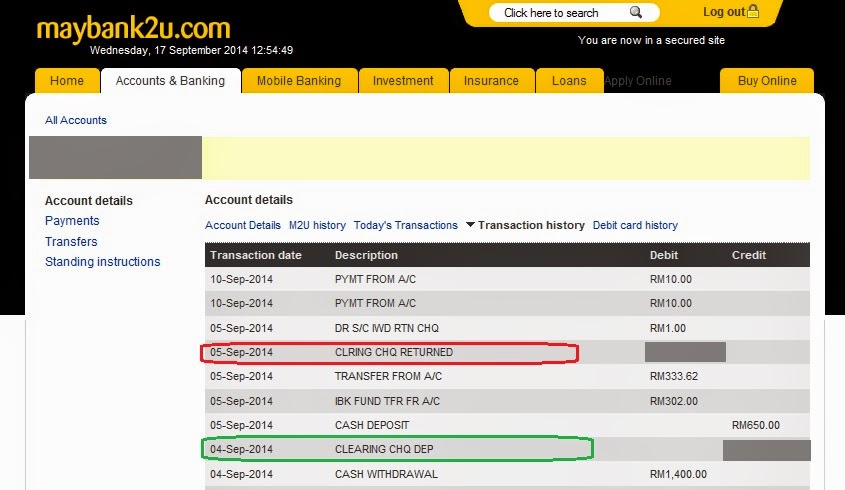The width and height of the screenshot is (845, 490).
Task: Open the Apply Online tab
Action: [x=638, y=81]
